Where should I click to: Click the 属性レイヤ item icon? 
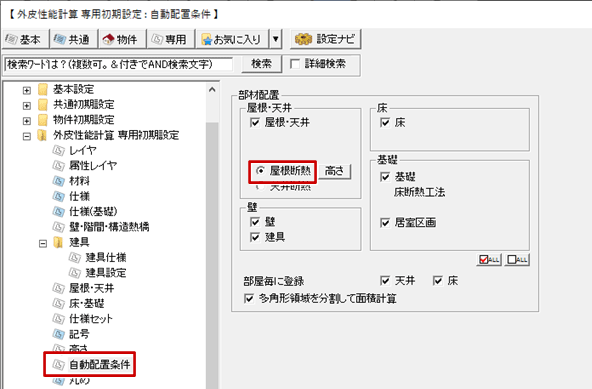tap(59, 165)
